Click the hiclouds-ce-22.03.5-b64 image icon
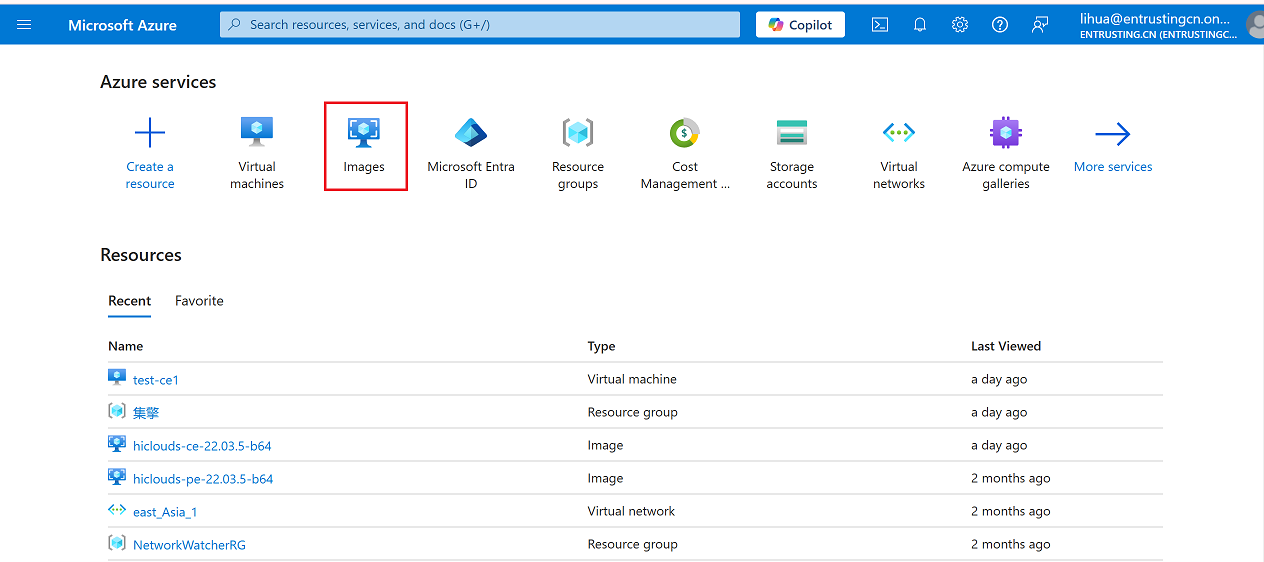The width and height of the screenshot is (1264, 562). coord(117,444)
